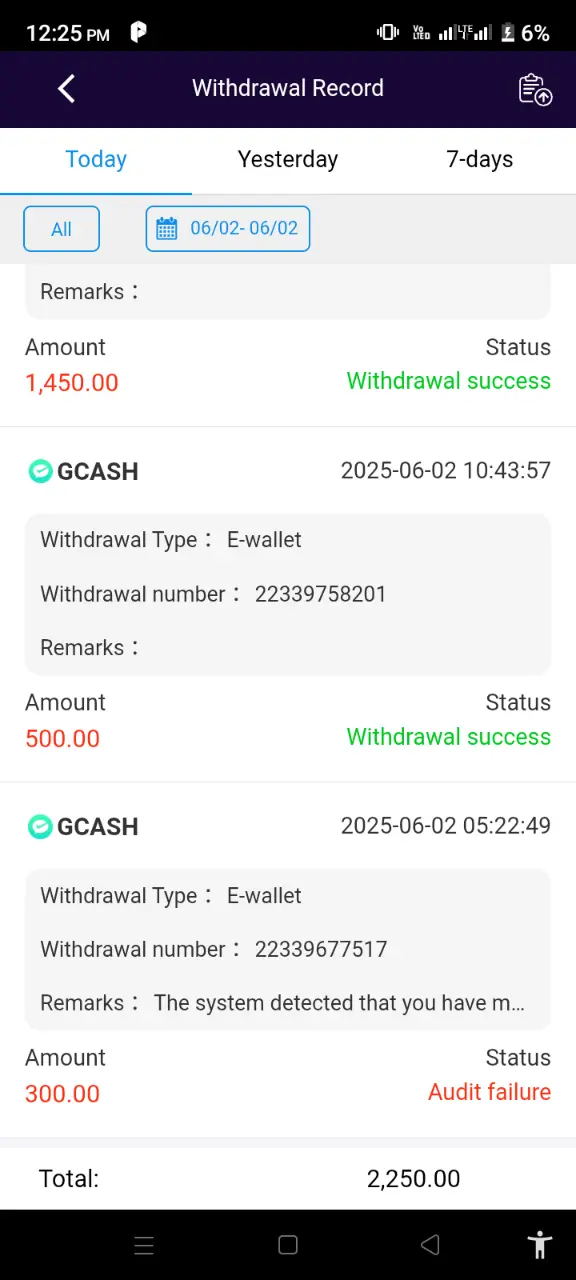This screenshot has height=1280, width=576.
Task: Tap the Audit failure status text
Action: (x=489, y=1092)
